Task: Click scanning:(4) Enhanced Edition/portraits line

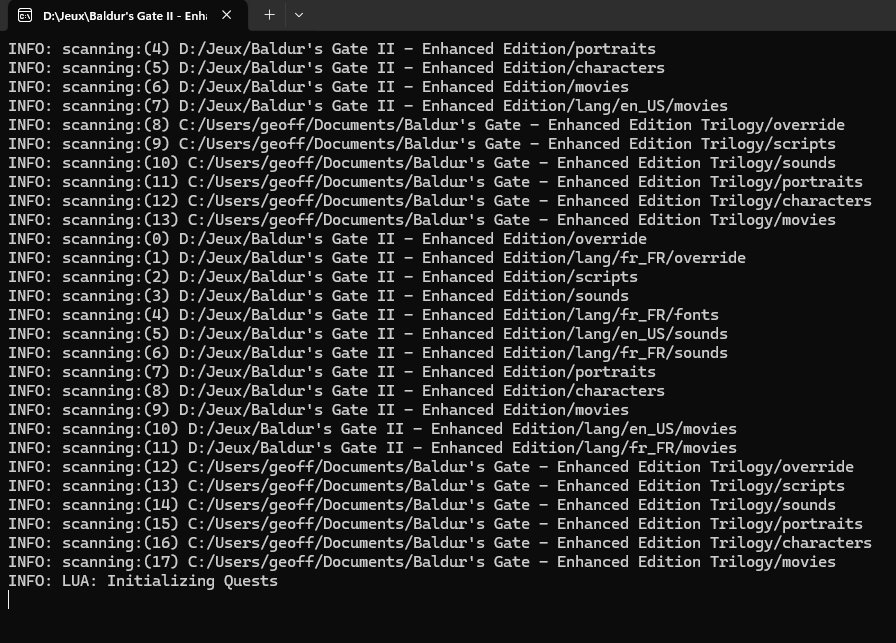Action: [x=332, y=49]
